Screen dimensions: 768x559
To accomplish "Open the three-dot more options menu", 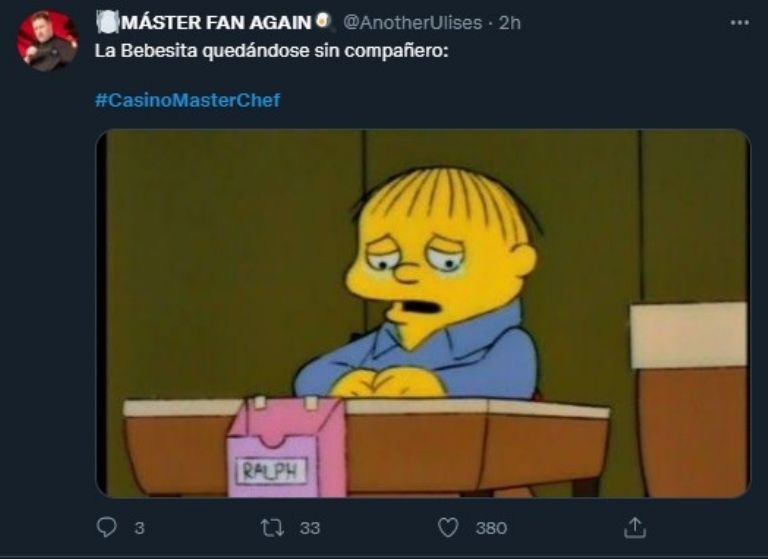I will click(739, 23).
